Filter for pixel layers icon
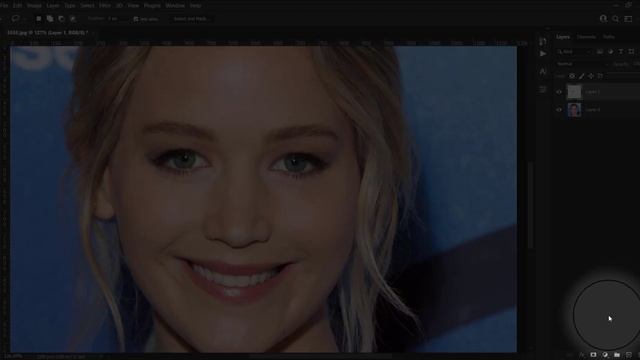Image resolution: width=640 pixels, height=360 pixels. pos(600,52)
